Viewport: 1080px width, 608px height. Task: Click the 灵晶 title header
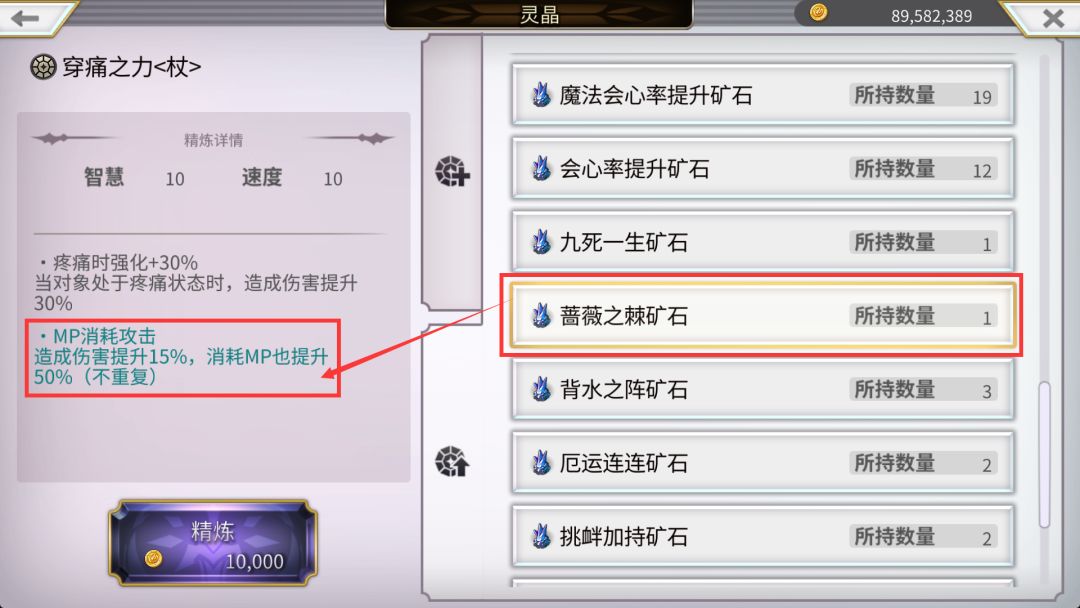(x=539, y=14)
